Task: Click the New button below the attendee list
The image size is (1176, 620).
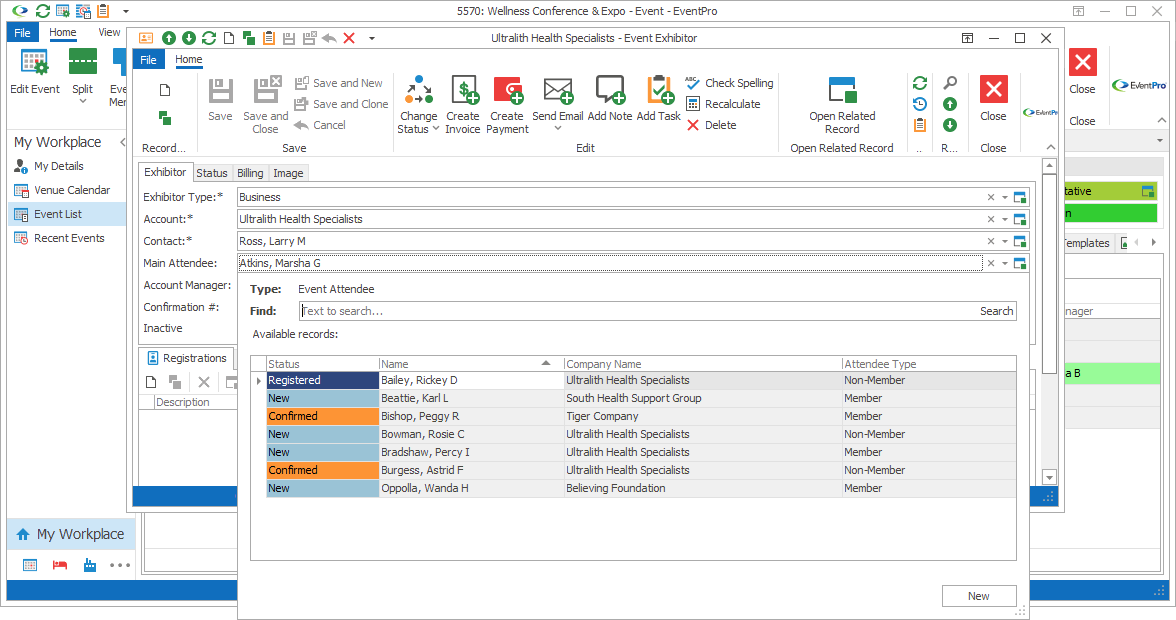Action: pyautogui.click(x=979, y=596)
